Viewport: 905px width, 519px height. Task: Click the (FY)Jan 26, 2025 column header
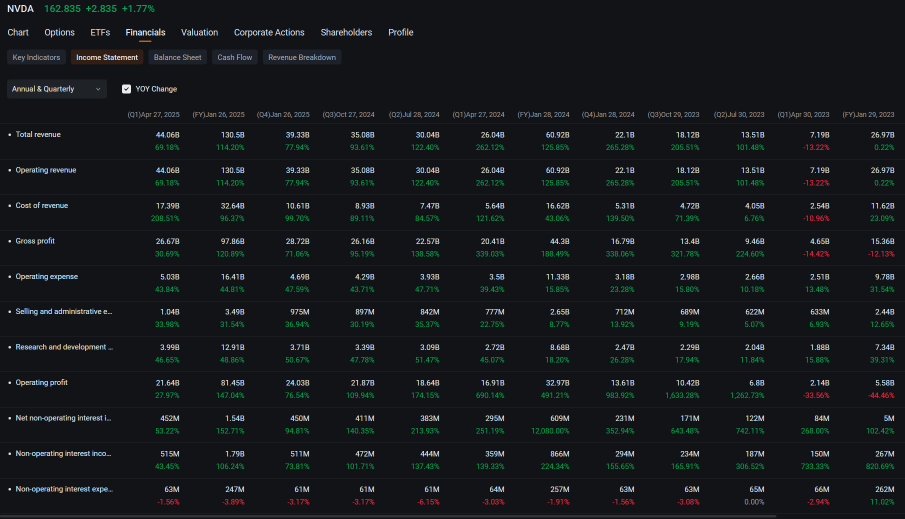218,115
